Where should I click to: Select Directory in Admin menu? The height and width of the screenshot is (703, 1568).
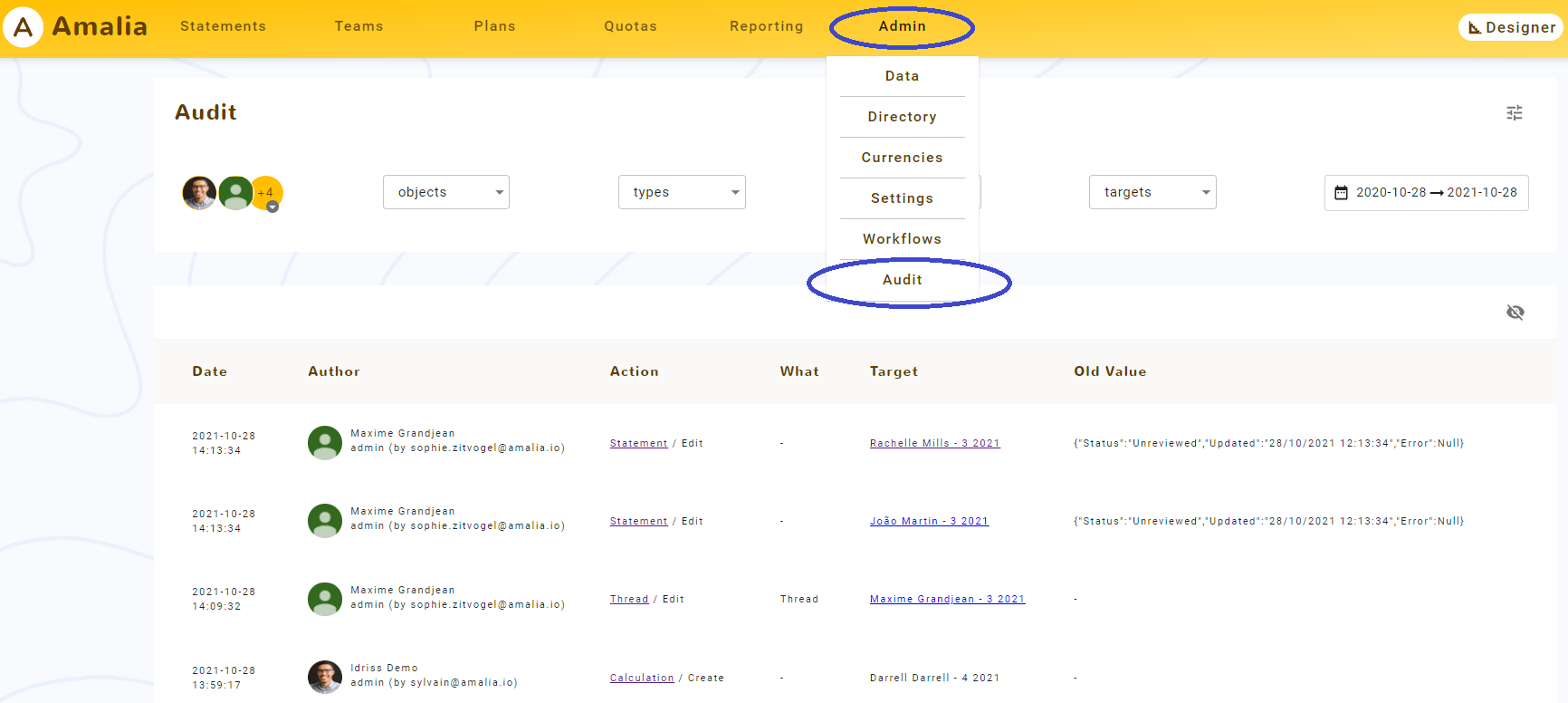click(x=903, y=117)
